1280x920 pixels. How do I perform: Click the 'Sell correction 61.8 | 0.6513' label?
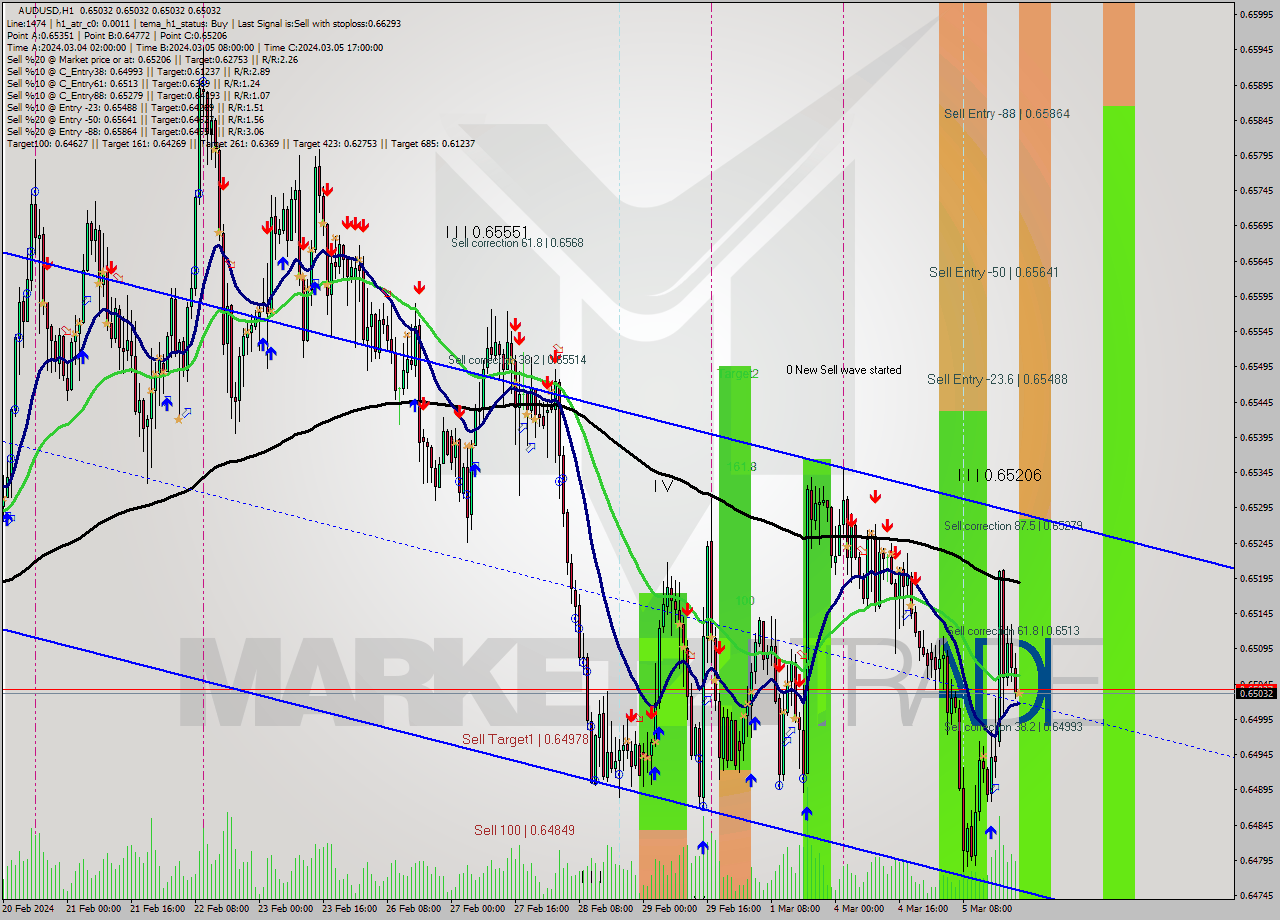pos(1012,631)
